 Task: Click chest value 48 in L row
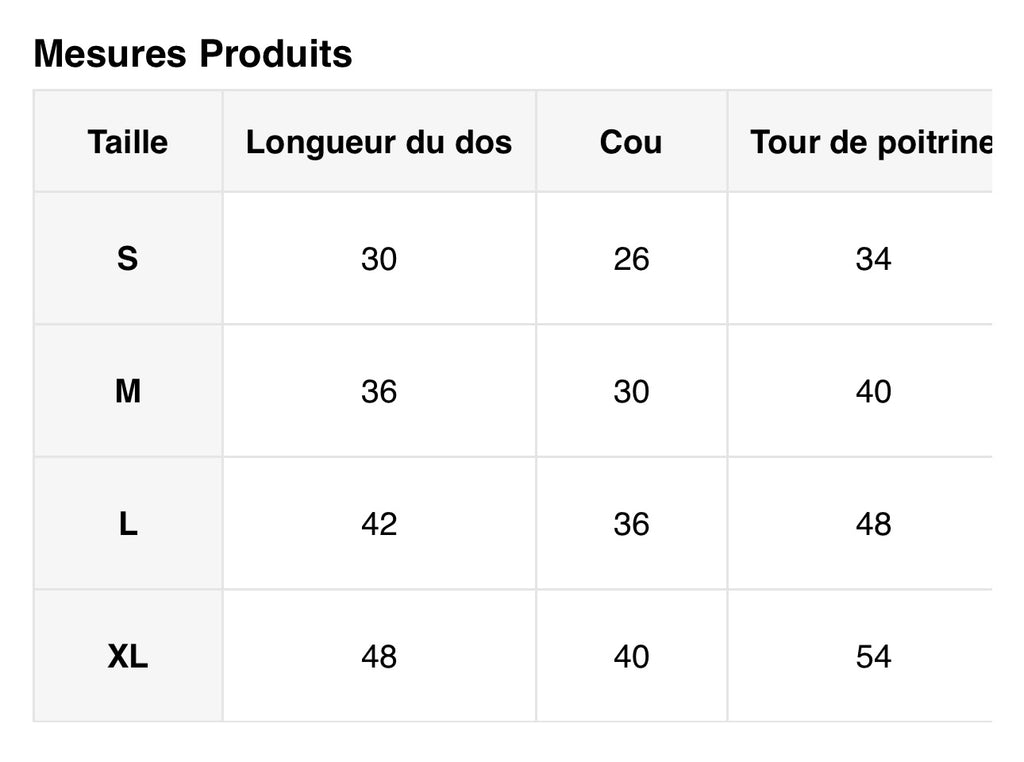(873, 524)
